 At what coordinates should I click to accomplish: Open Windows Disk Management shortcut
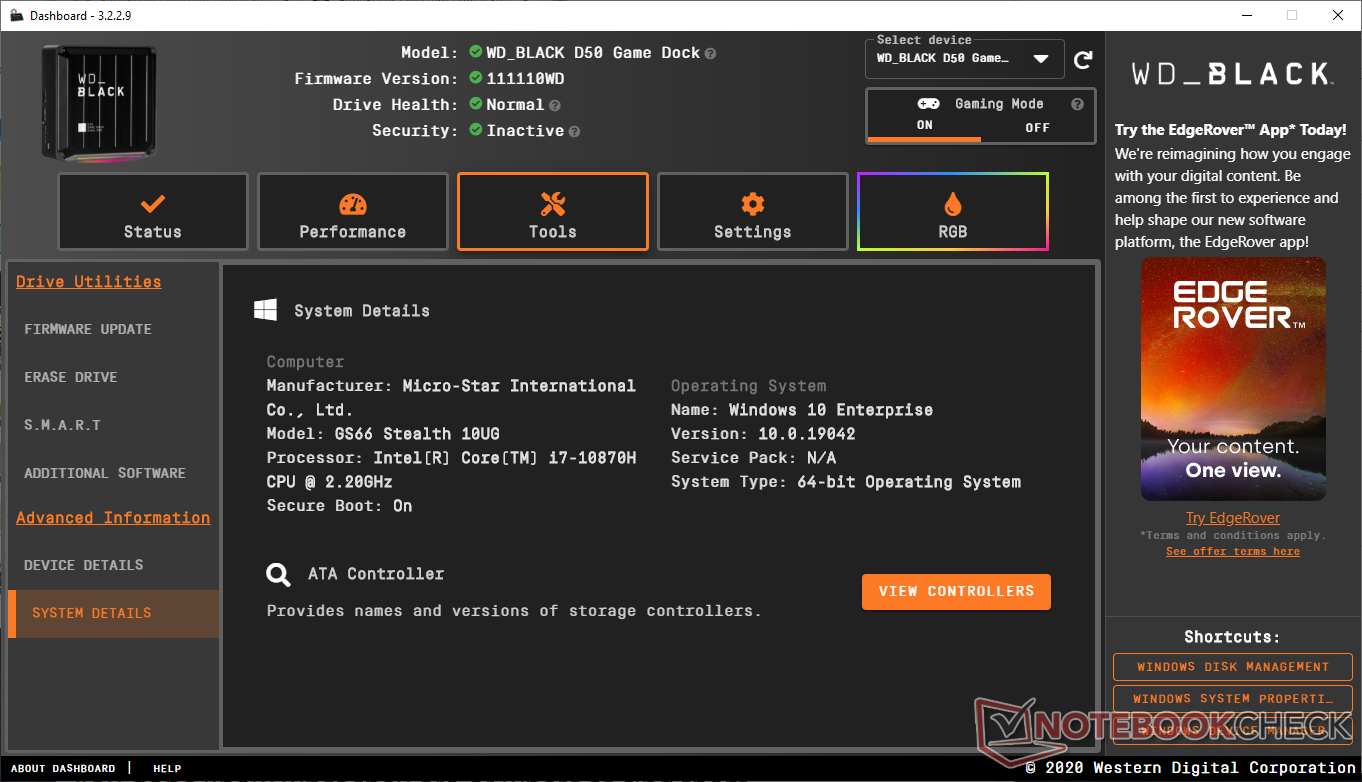1233,667
